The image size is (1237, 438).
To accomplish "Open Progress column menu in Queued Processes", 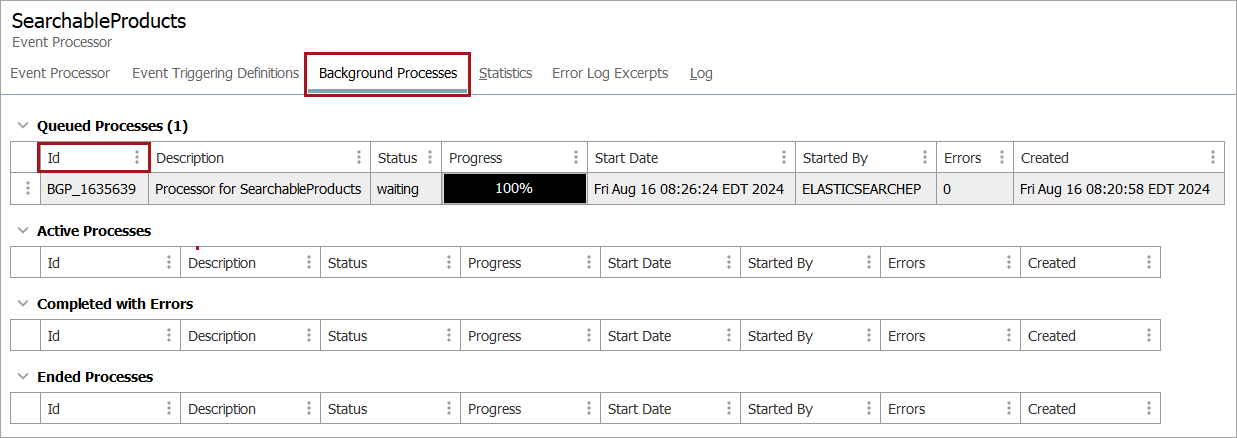I will [576, 158].
